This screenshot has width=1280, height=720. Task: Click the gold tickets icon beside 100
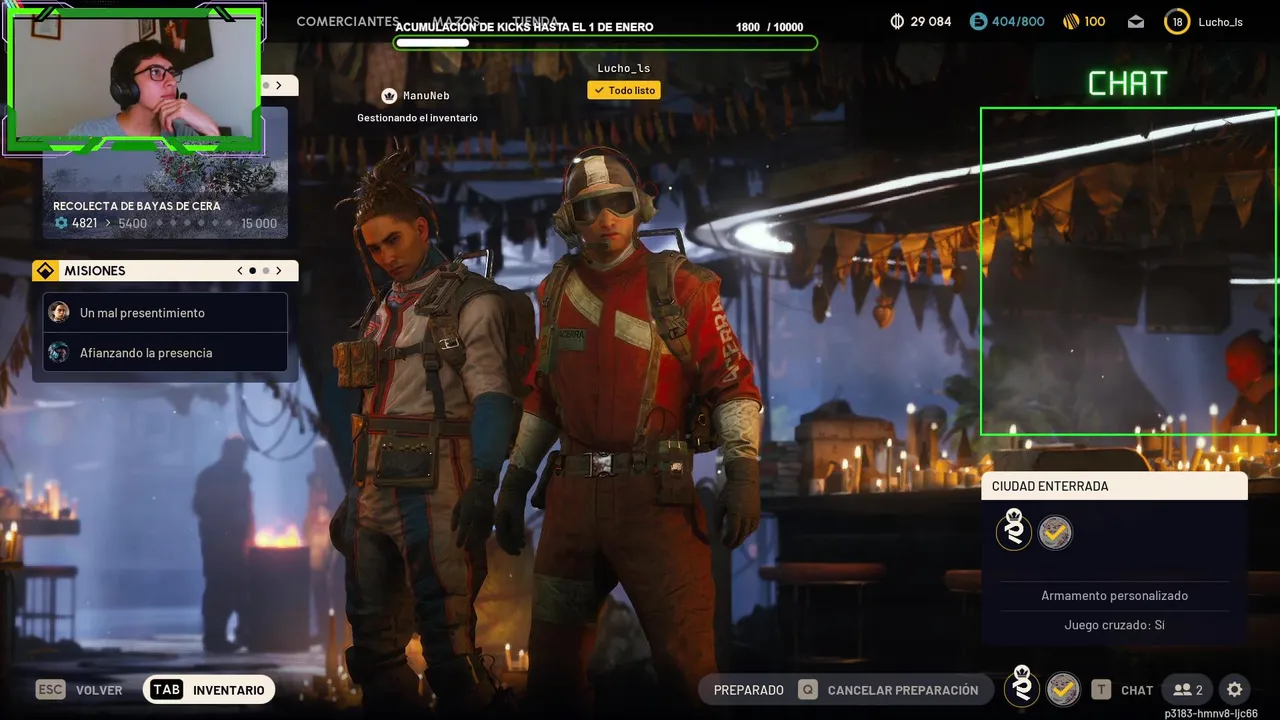pos(1070,21)
